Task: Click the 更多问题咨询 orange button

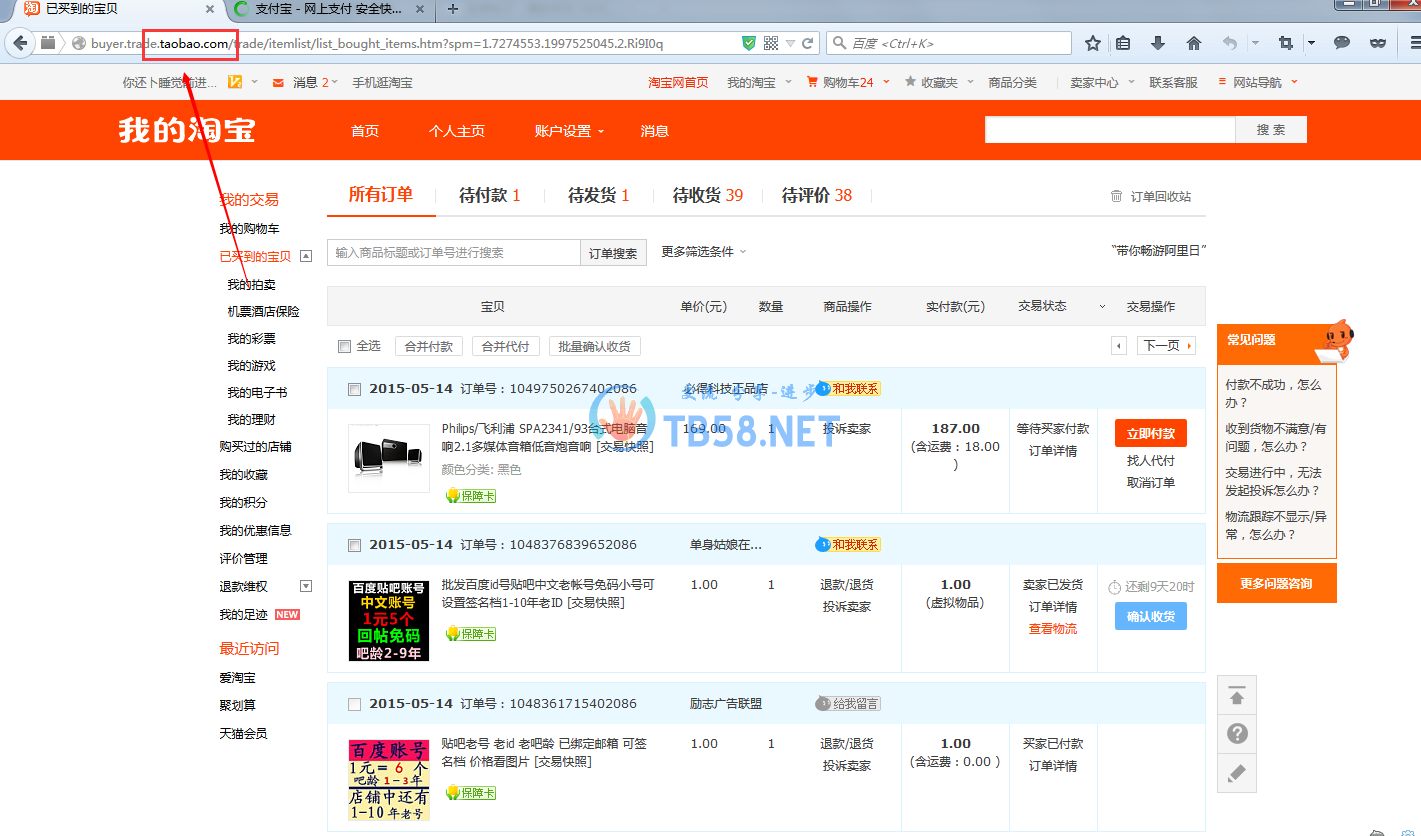Action: coord(1276,583)
